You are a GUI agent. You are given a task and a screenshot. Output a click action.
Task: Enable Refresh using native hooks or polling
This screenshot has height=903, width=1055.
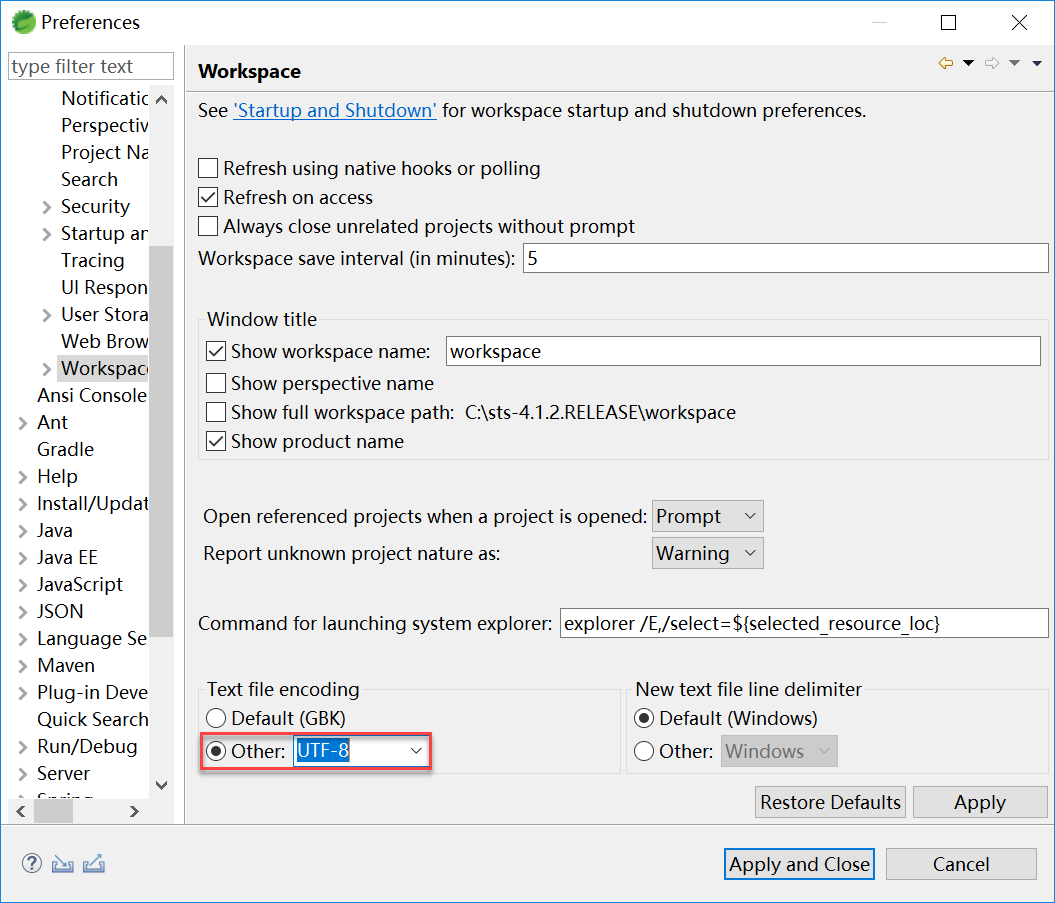pos(209,168)
